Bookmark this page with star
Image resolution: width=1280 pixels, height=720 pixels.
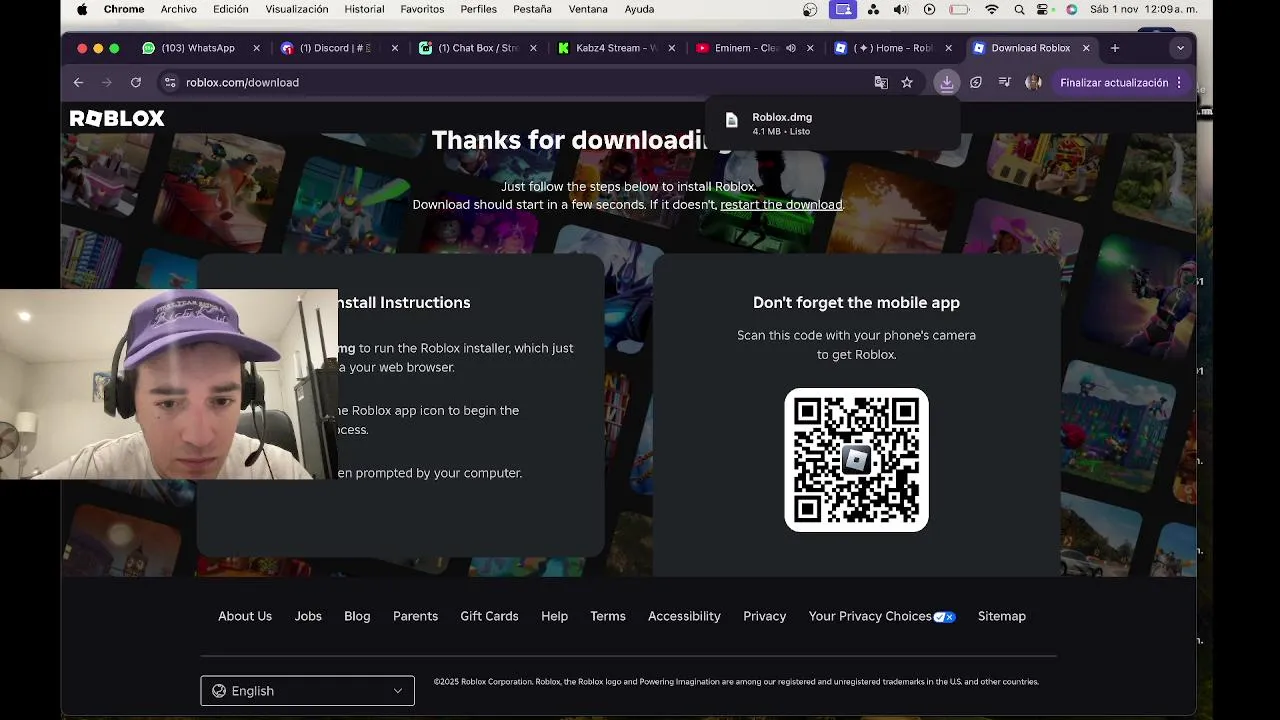[x=907, y=83]
